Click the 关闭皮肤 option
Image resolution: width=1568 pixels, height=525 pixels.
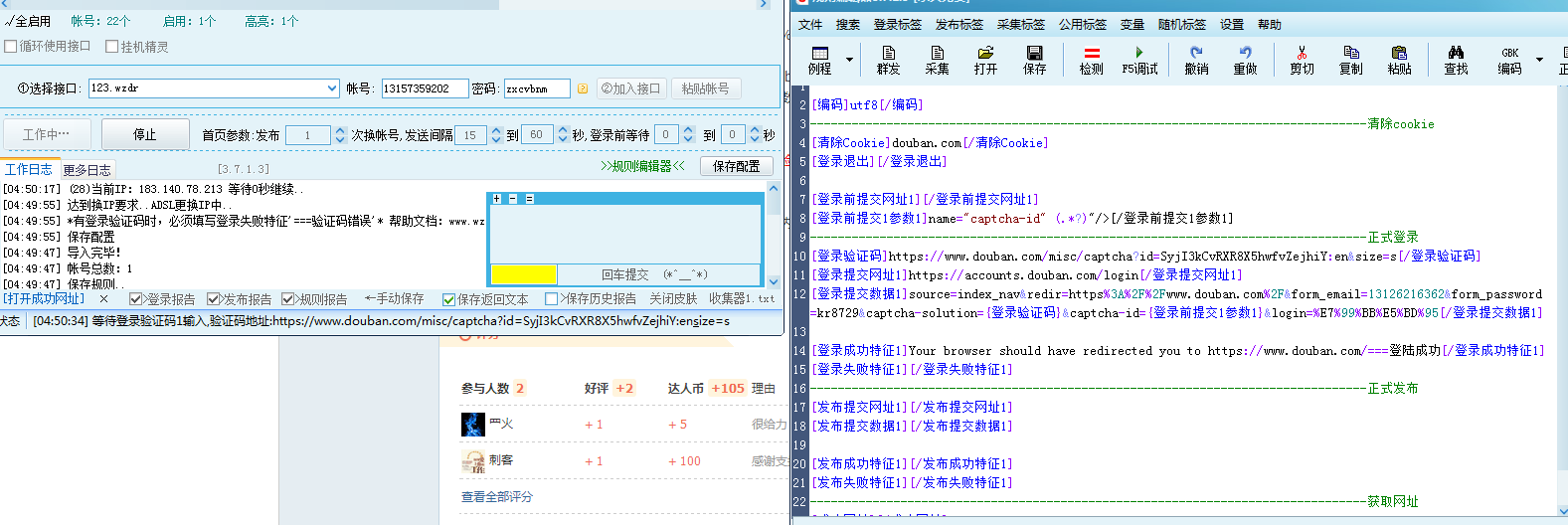pos(673,298)
